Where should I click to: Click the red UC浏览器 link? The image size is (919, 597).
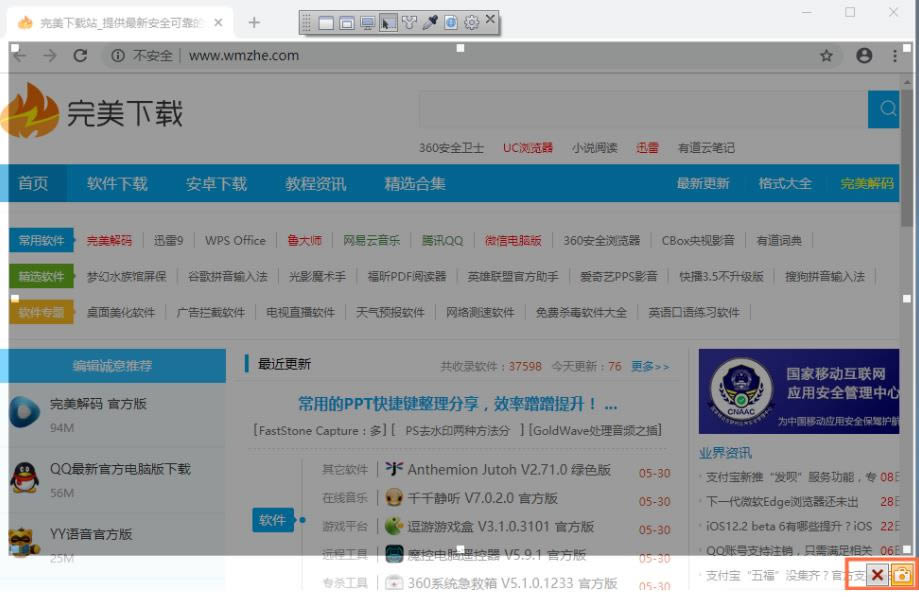(x=527, y=148)
